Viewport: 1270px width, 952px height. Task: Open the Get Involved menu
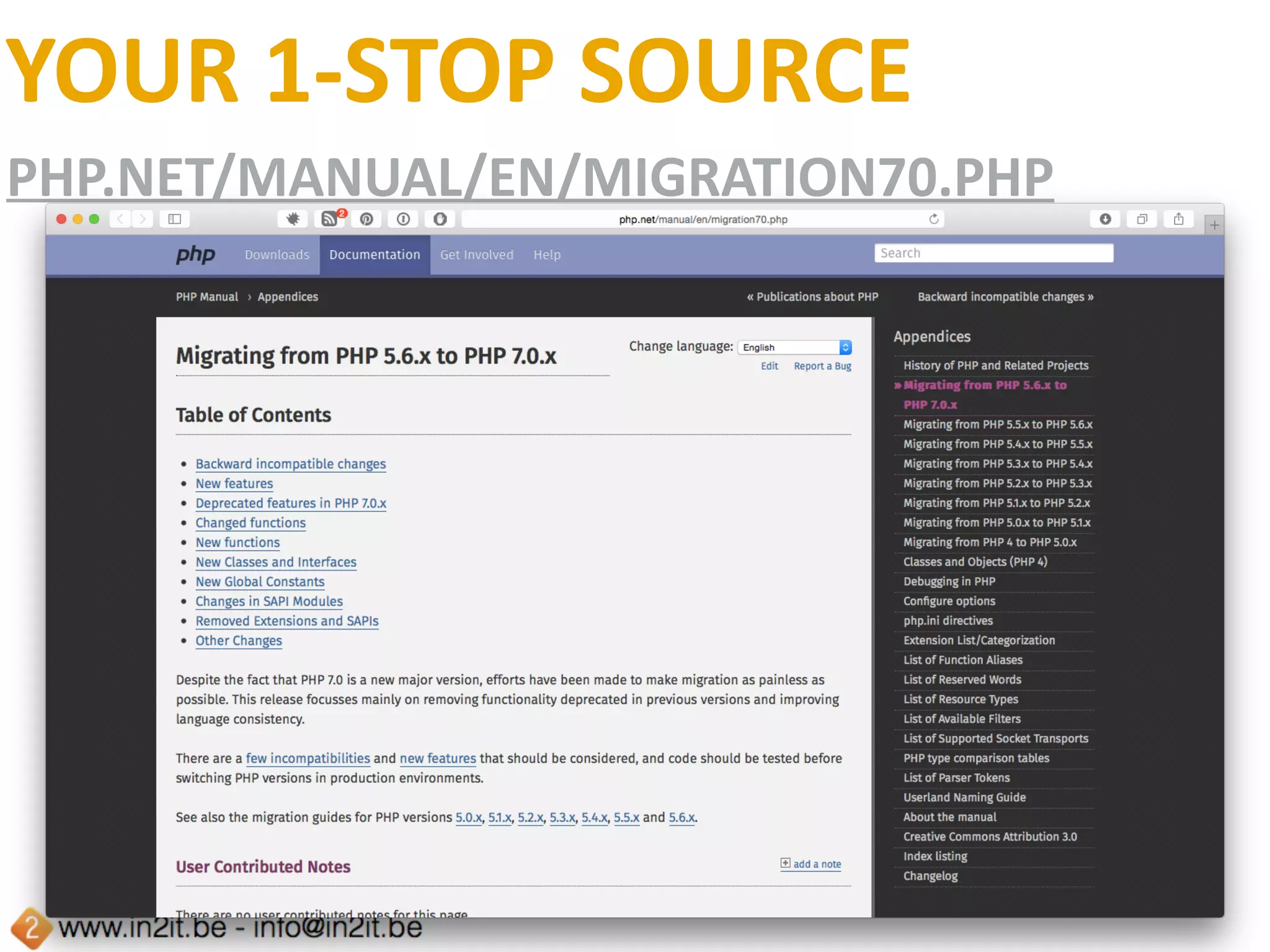tap(477, 255)
